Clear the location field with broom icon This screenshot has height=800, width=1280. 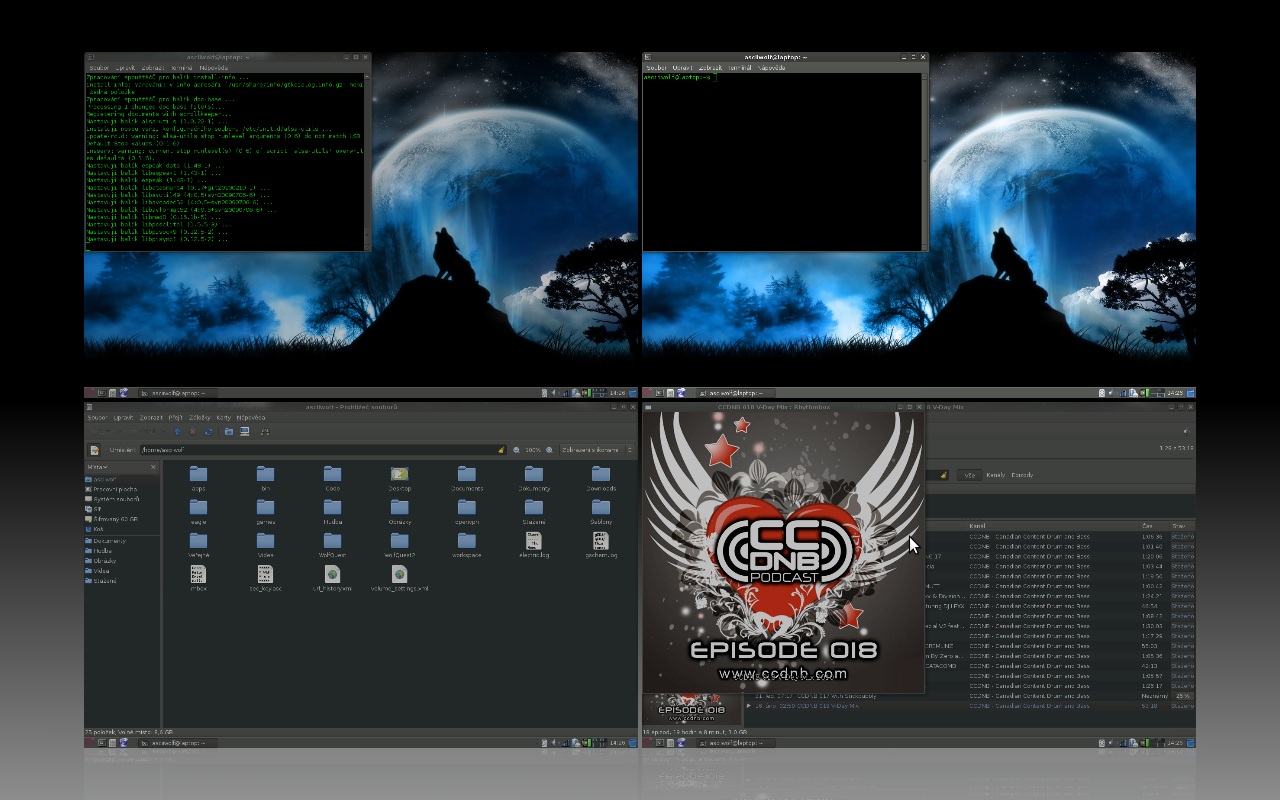tap(501, 450)
